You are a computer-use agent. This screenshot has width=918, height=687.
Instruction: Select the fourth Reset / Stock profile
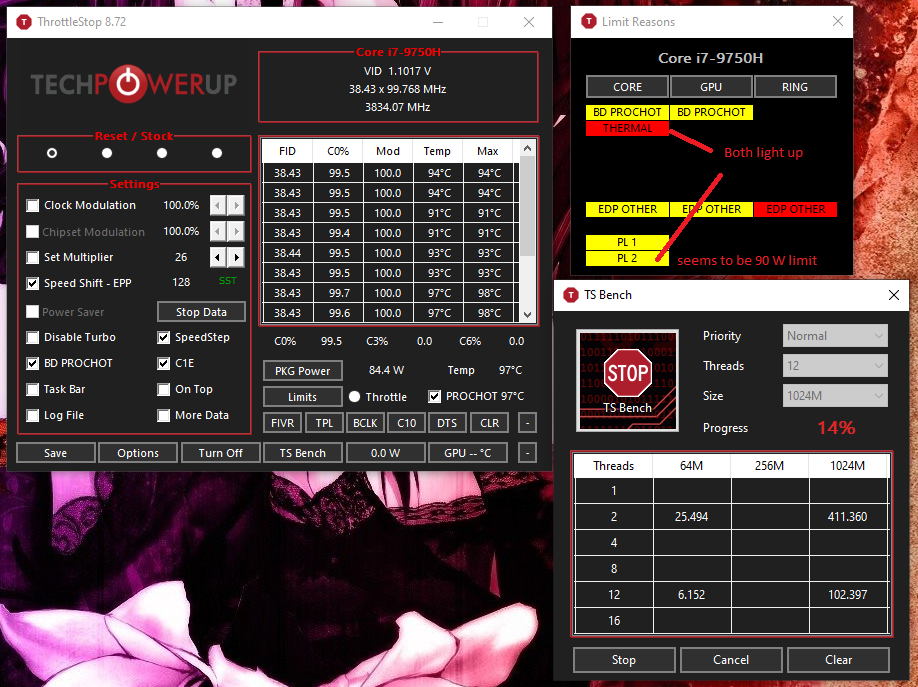tap(217, 153)
